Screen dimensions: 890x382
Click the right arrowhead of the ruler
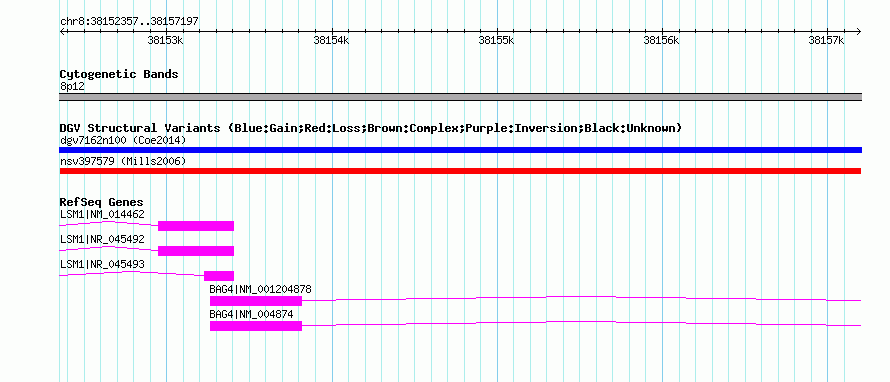[x=859, y=31]
